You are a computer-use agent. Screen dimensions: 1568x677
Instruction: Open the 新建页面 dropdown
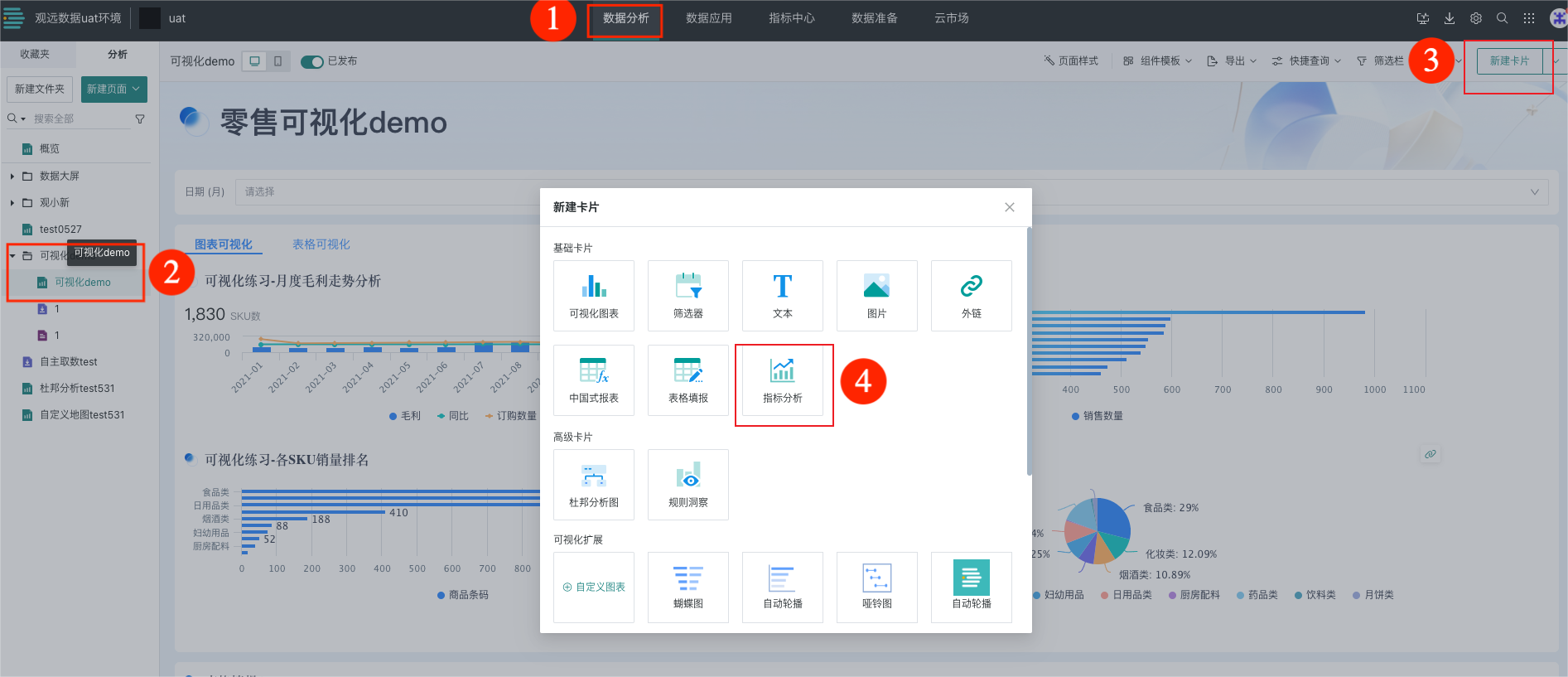(x=114, y=89)
